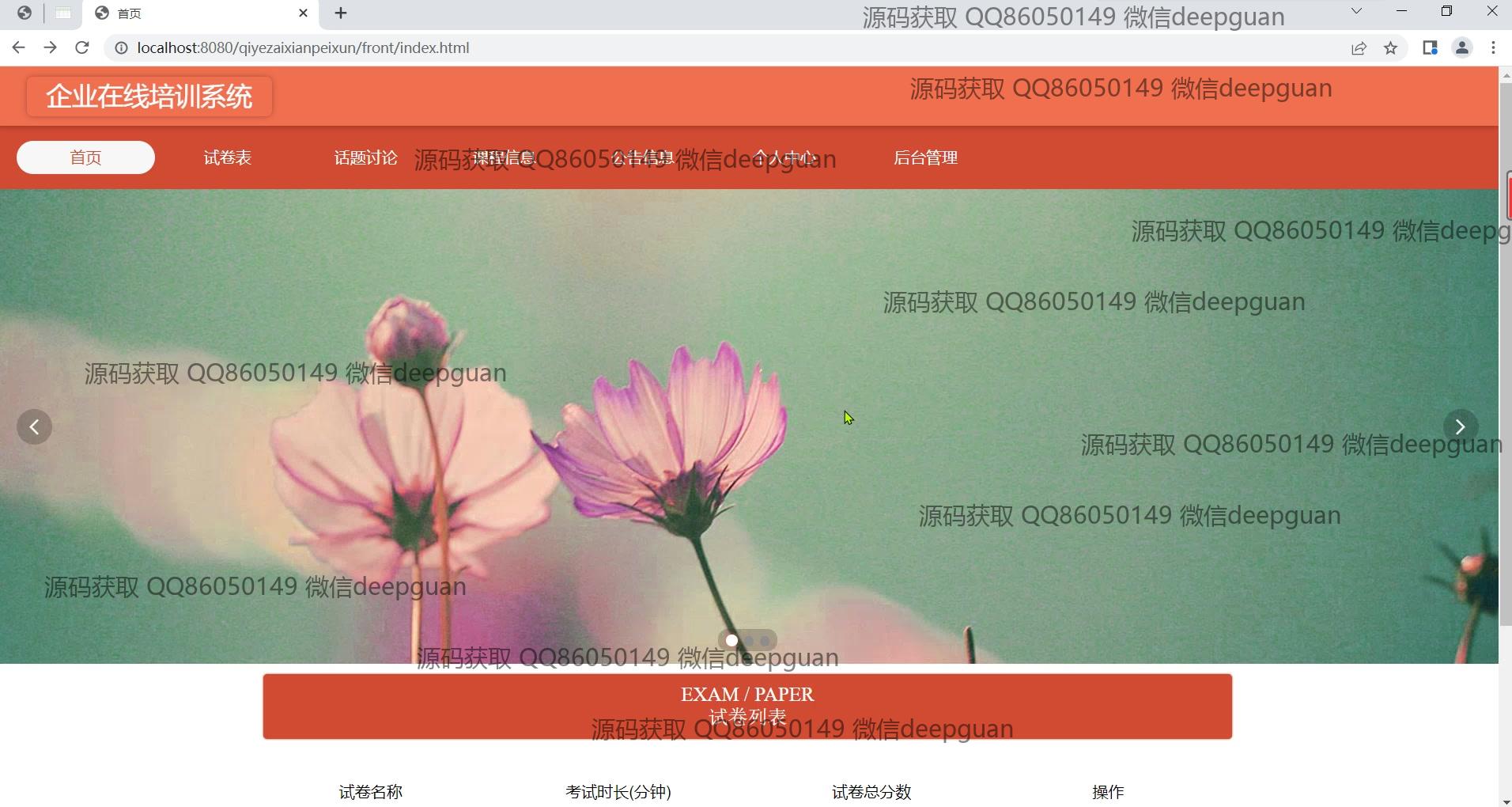The image size is (1512, 807).
Task: Click the 企业在线培训系统 site title
Action: point(149,97)
